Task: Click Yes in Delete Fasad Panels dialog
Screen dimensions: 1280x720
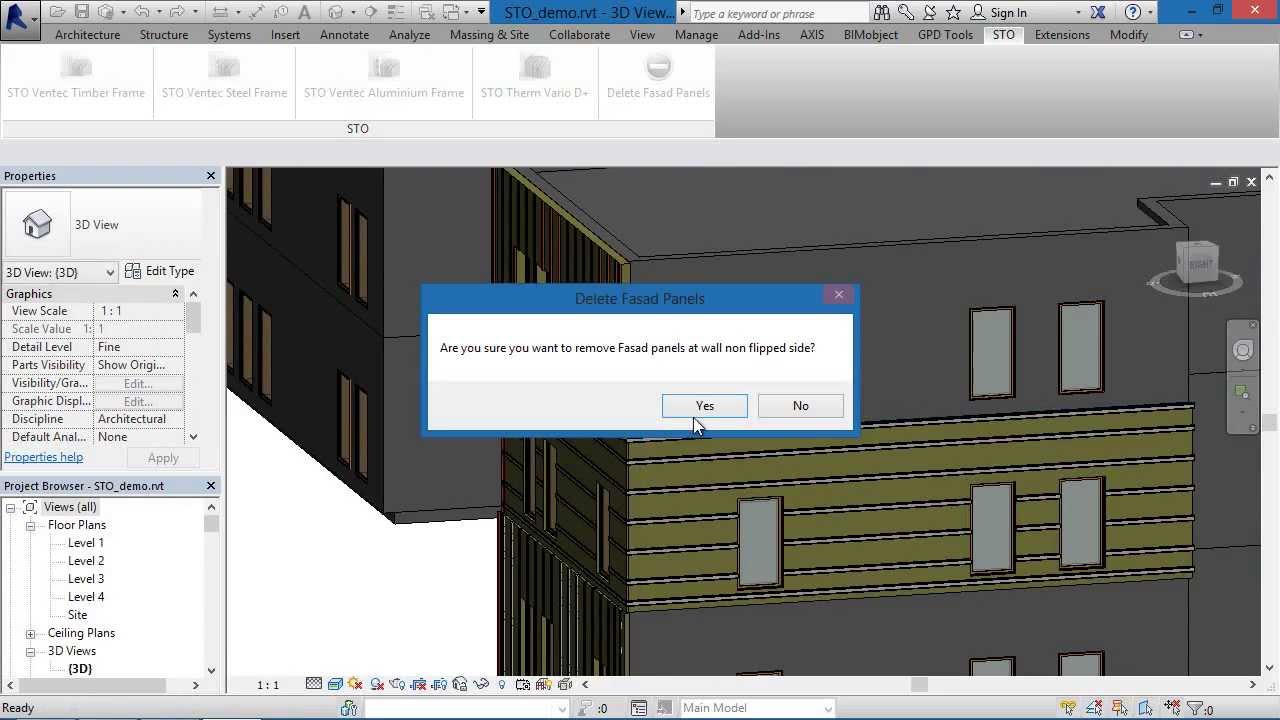Action: (x=705, y=406)
